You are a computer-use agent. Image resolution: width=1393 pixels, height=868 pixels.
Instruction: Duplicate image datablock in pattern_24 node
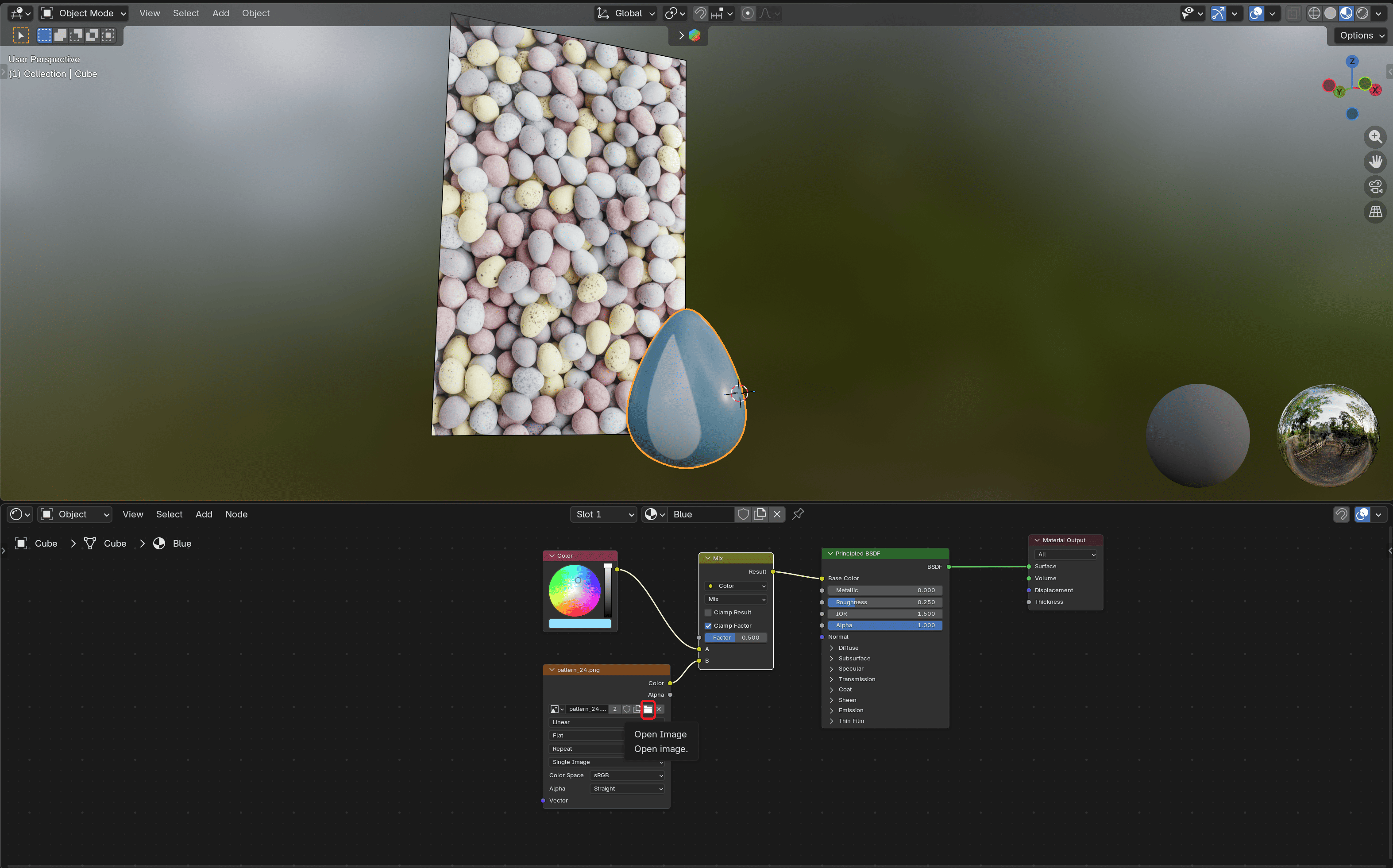637,709
